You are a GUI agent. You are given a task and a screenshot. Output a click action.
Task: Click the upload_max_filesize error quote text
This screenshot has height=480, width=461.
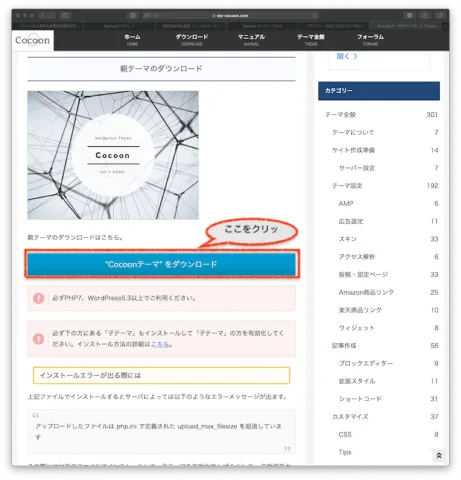point(159,431)
